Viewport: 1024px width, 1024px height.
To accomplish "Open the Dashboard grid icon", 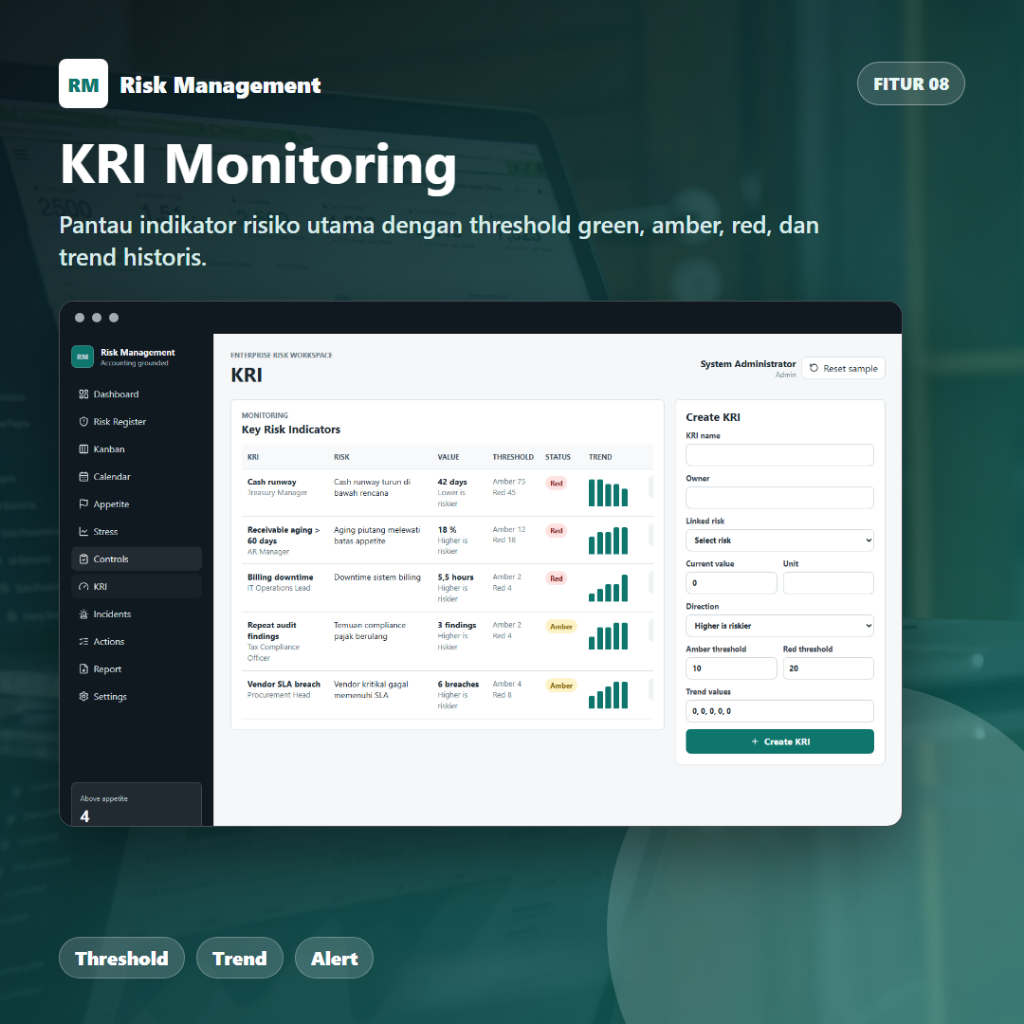I will pyautogui.click(x=84, y=394).
